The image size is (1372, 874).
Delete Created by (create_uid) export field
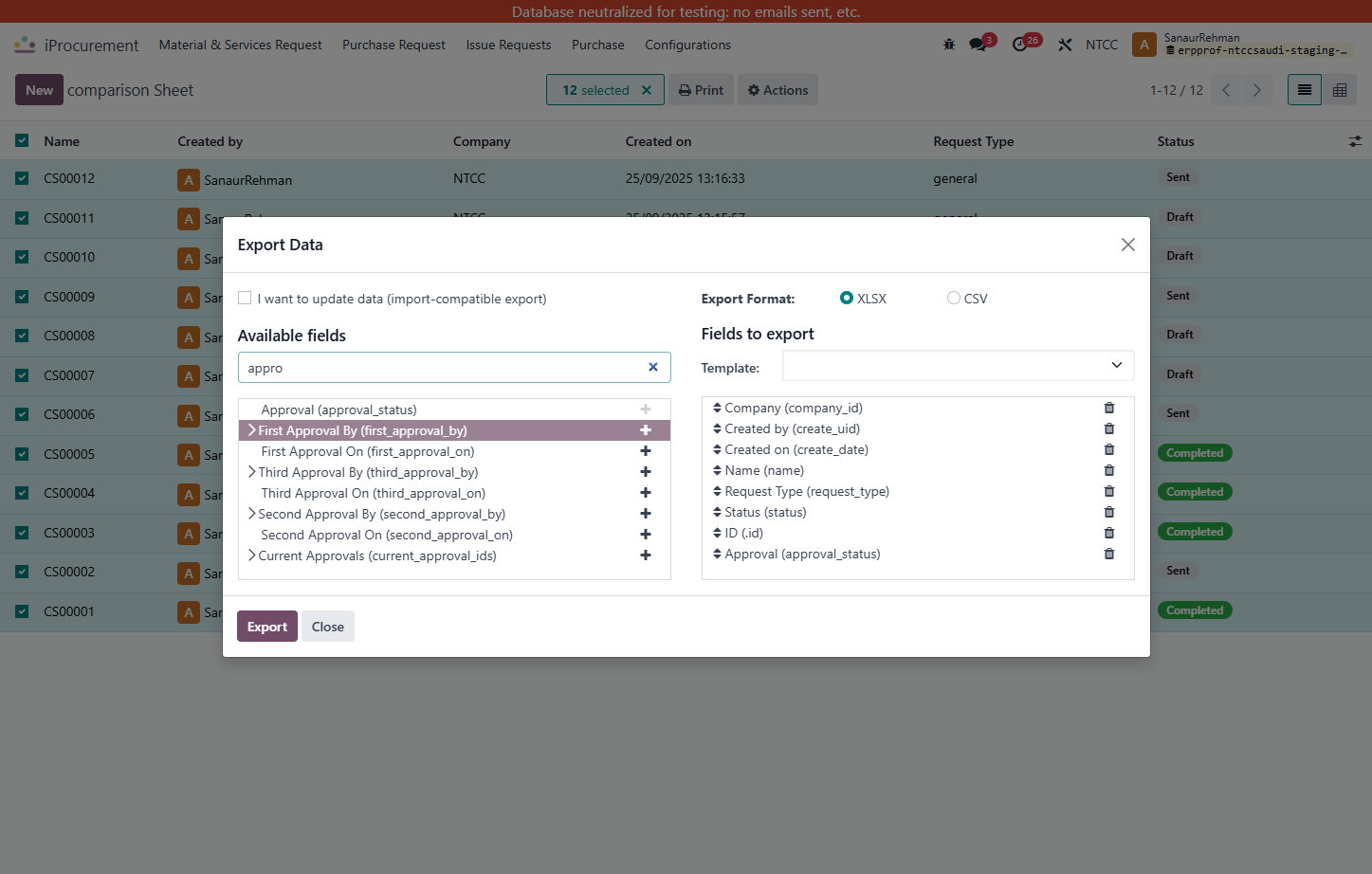(x=1109, y=428)
